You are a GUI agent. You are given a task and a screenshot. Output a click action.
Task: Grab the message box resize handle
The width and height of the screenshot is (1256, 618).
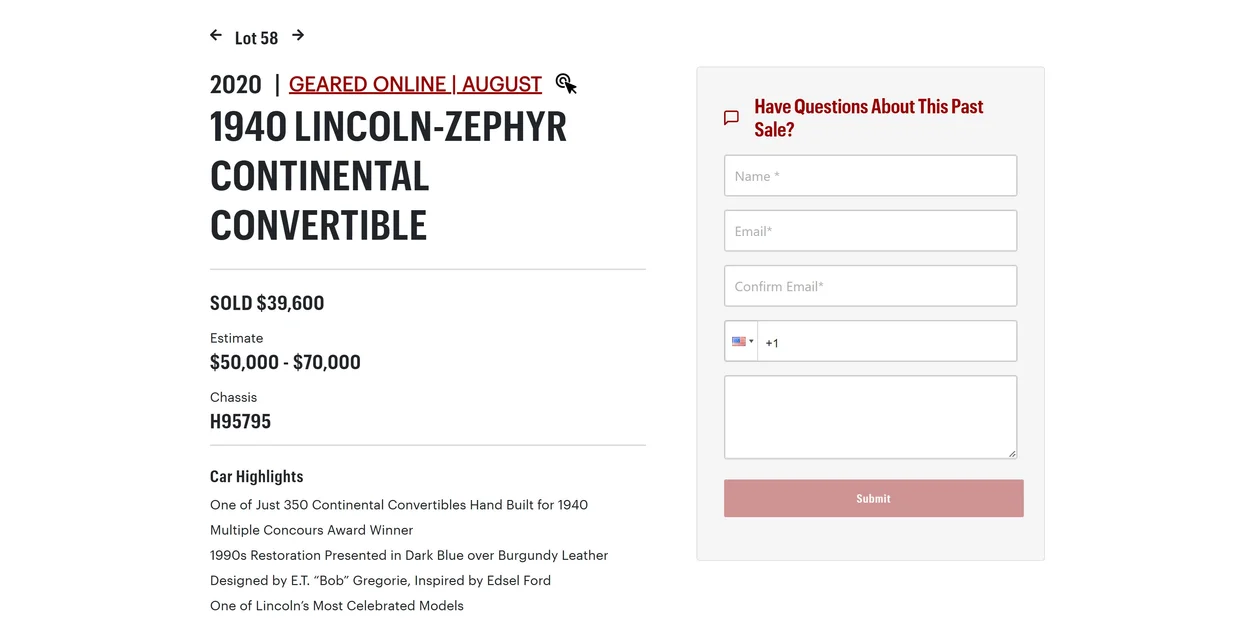(1012, 454)
